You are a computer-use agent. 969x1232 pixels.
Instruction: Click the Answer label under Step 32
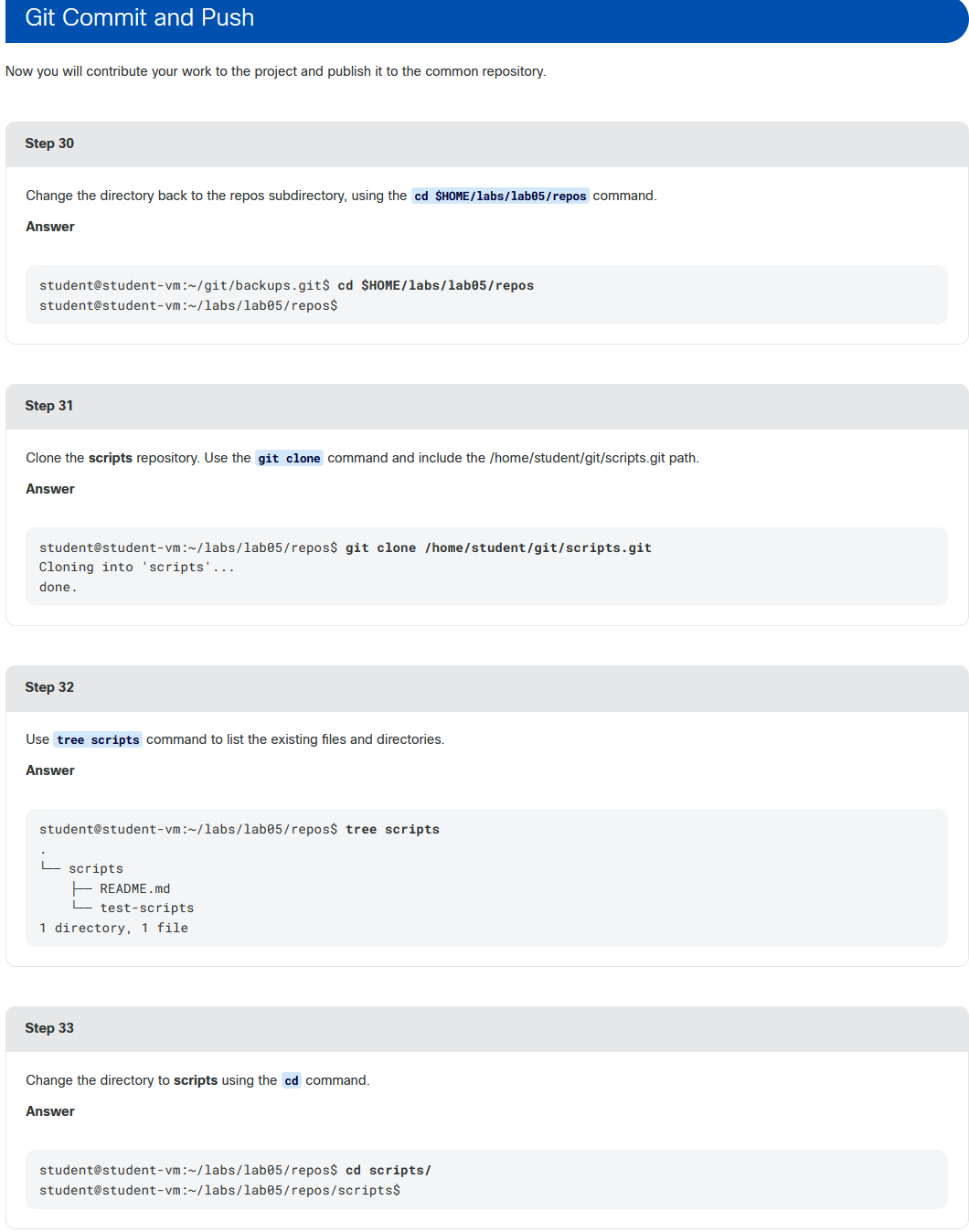point(50,770)
